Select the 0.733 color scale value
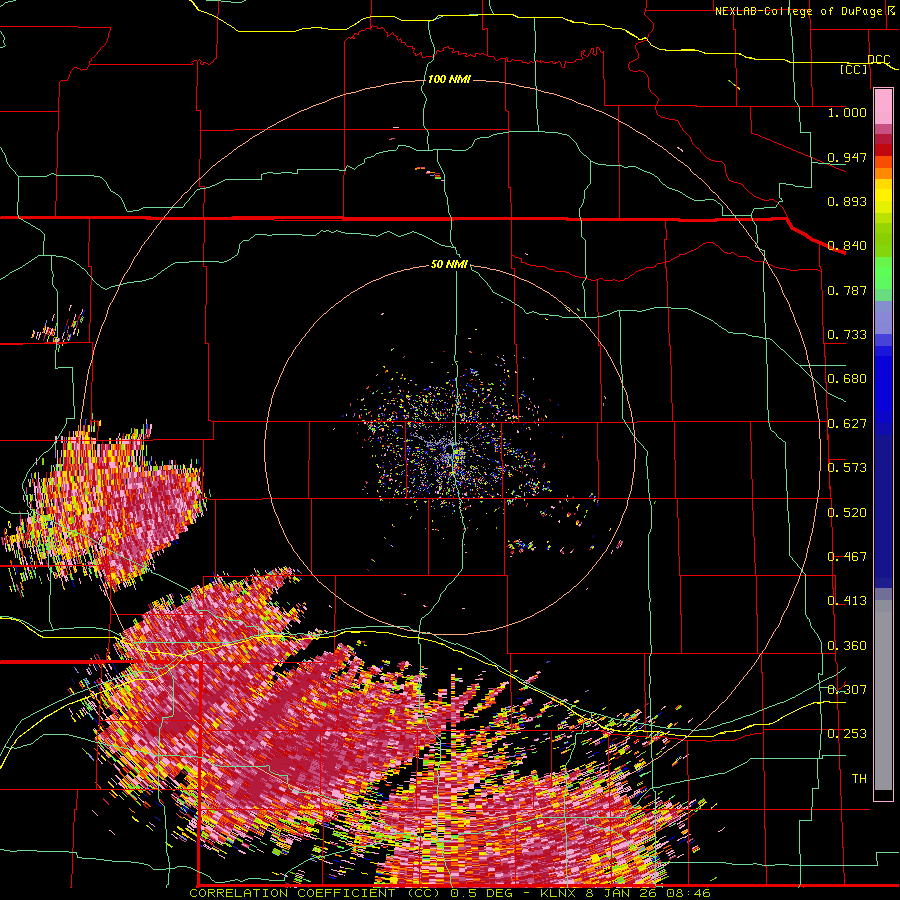The image size is (900, 900). tap(847, 335)
